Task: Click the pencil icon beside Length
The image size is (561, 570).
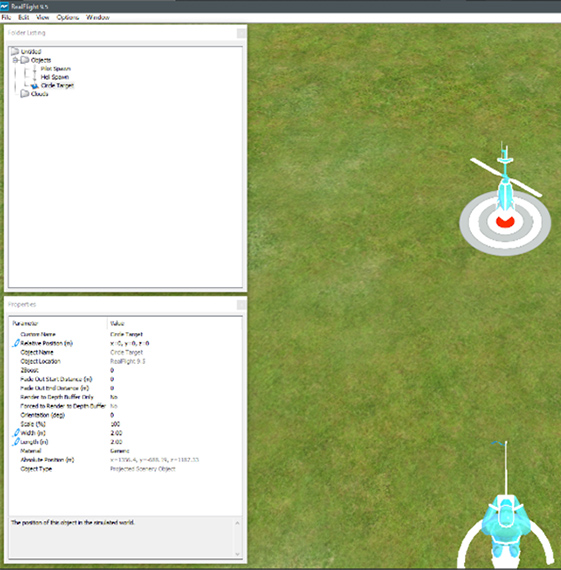Action: (x=16, y=442)
